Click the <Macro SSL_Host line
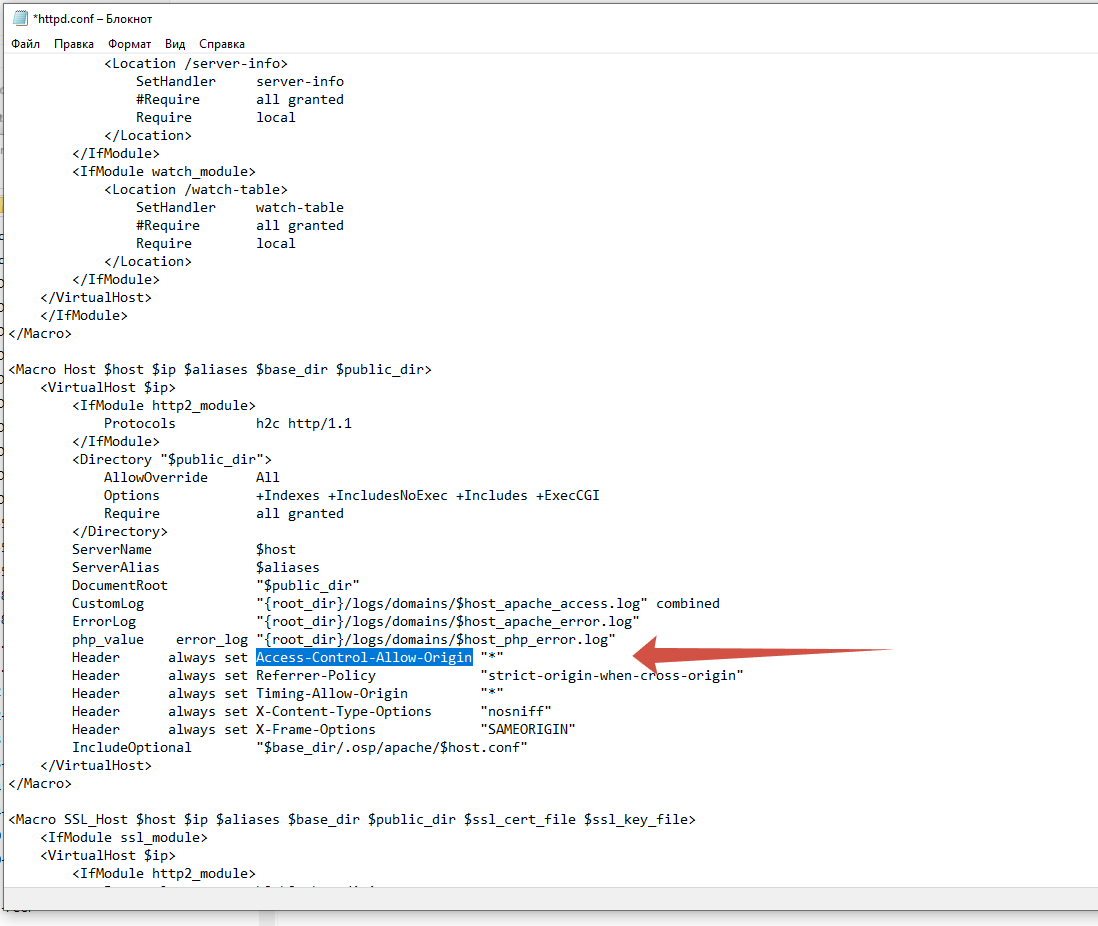Image resolution: width=1098 pixels, height=926 pixels. click(352, 820)
